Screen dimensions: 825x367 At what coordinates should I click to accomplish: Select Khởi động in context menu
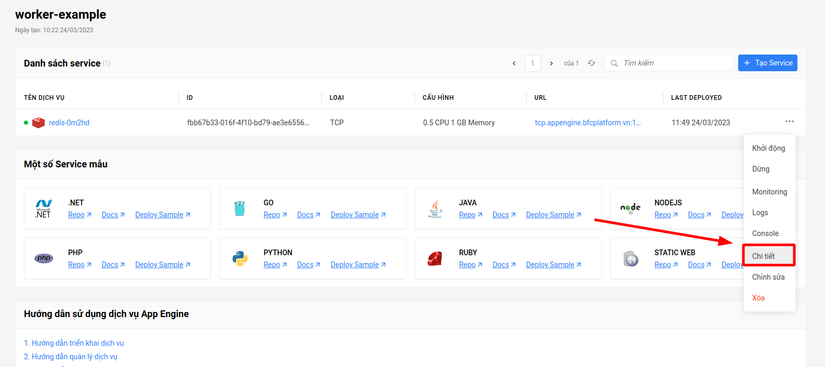(x=769, y=148)
